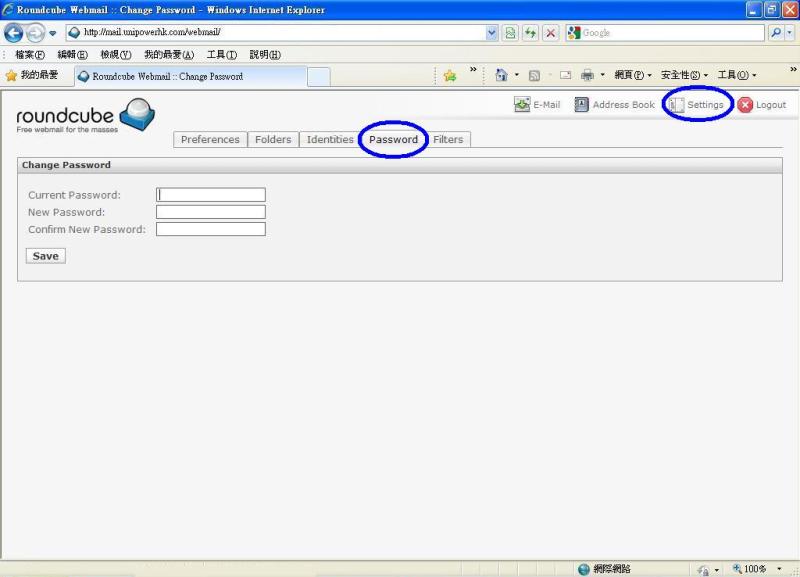Image resolution: width=800 pixels, height=577 pixels.
Task: Open the 編輯(E) menu
Action: coord(72,55)
